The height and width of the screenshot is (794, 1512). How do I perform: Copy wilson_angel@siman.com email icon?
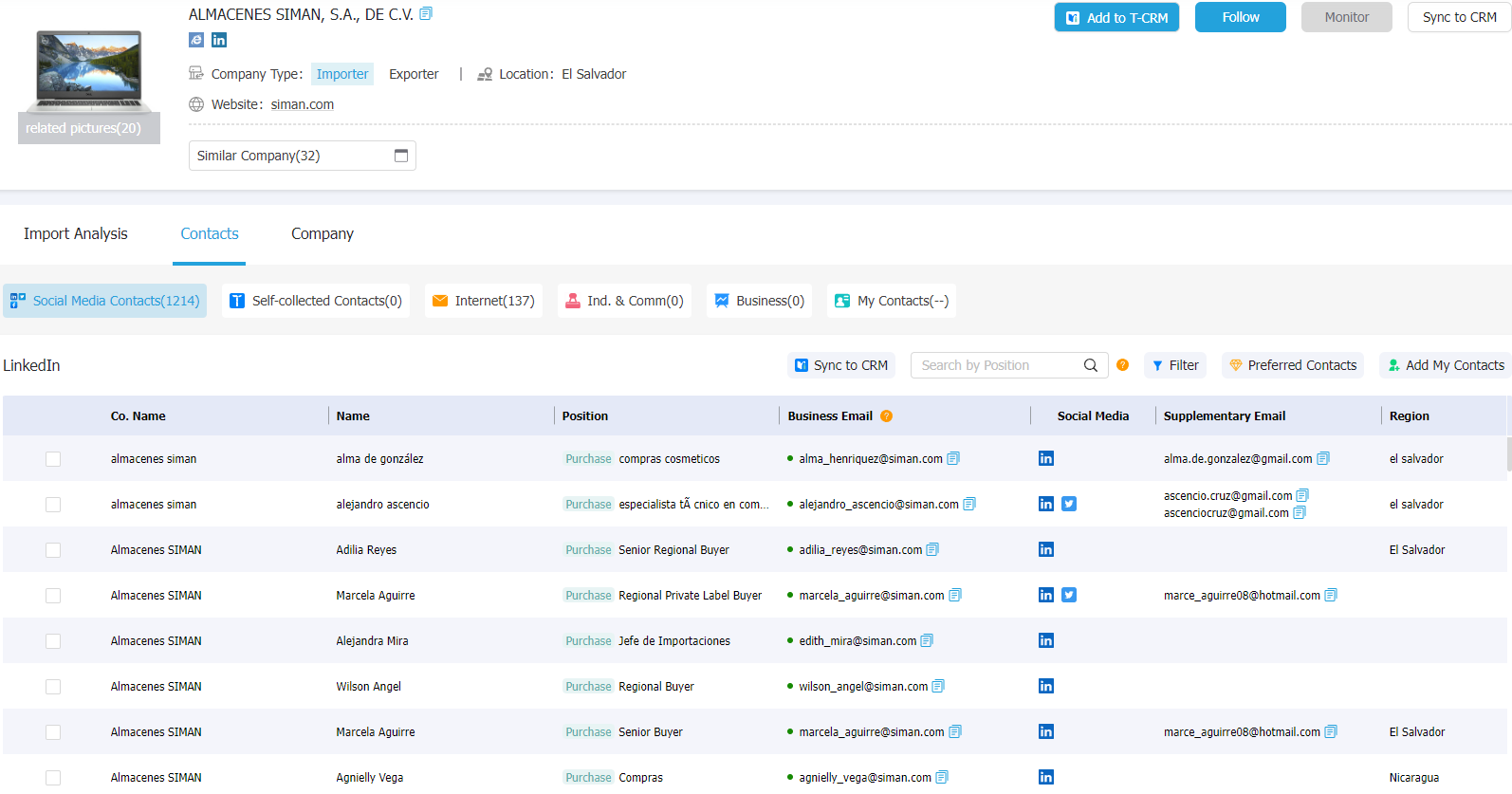click(938, 686)
